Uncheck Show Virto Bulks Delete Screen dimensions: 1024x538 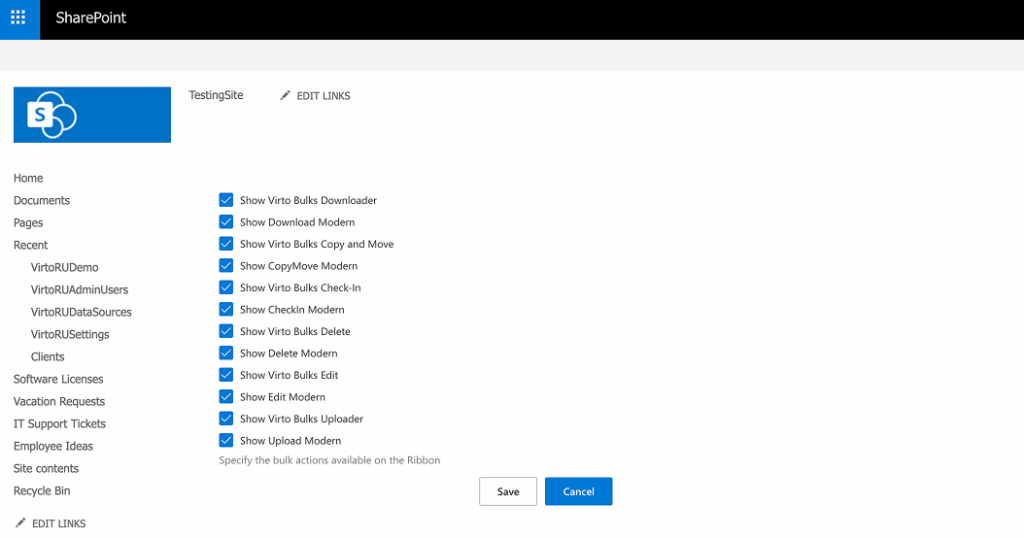click(x=226, y=331)
